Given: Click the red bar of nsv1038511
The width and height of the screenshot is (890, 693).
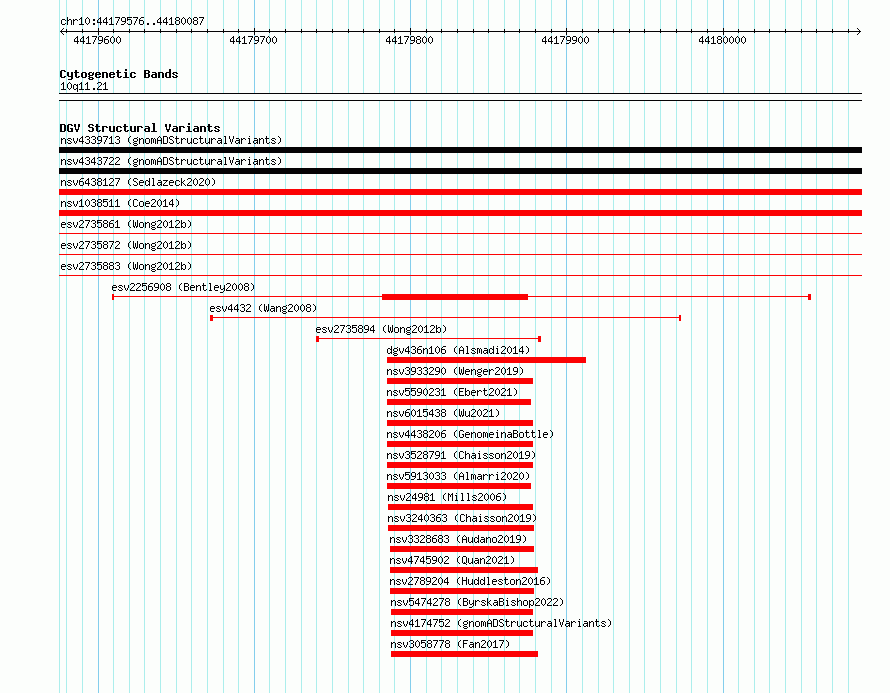Looking at the screenshot, I should click(x=460, y=213).
